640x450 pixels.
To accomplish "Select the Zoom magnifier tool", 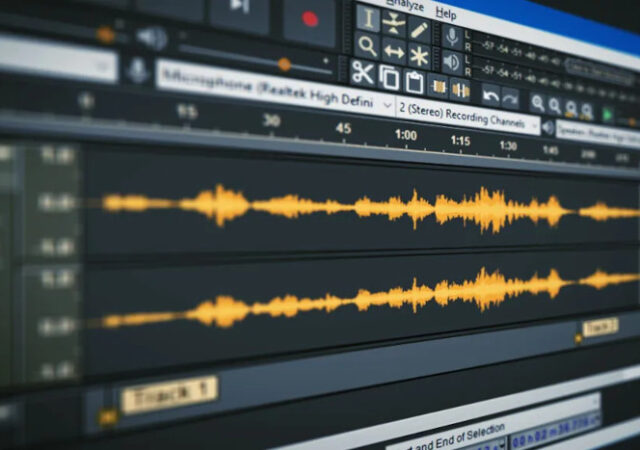I will coord(367,46).
